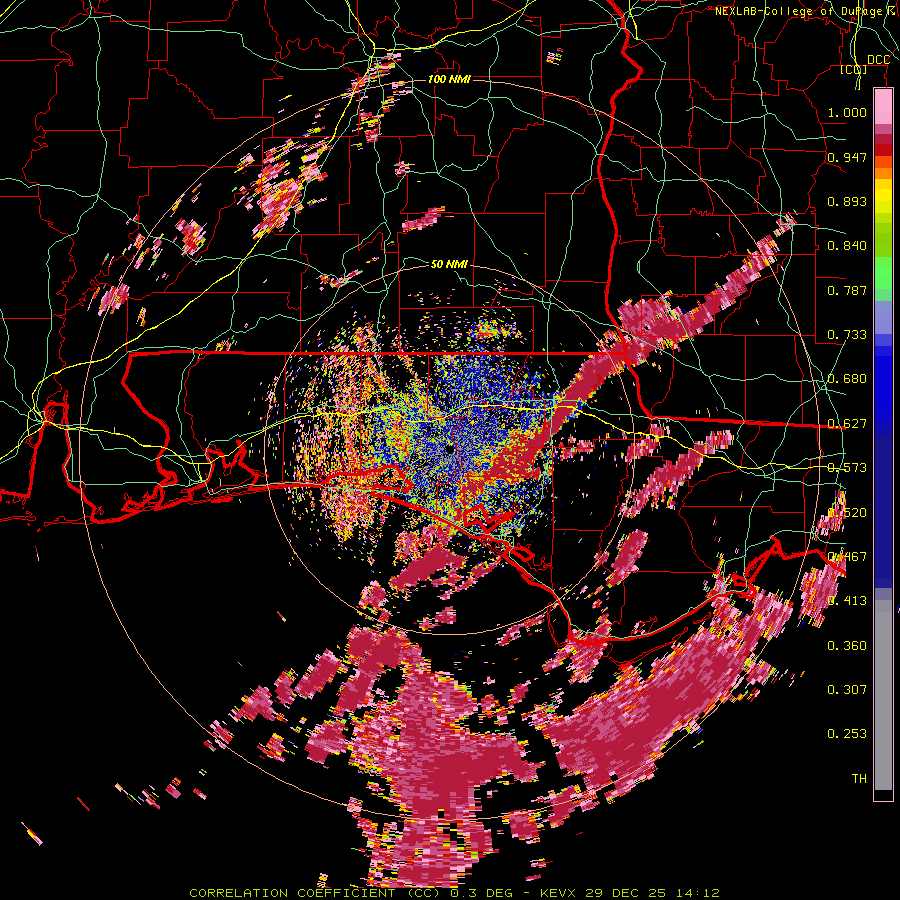Click the Correlation Coefficient caption at the bottom
The height and width of the screenshot is (900, 900).
click(455, 893)
